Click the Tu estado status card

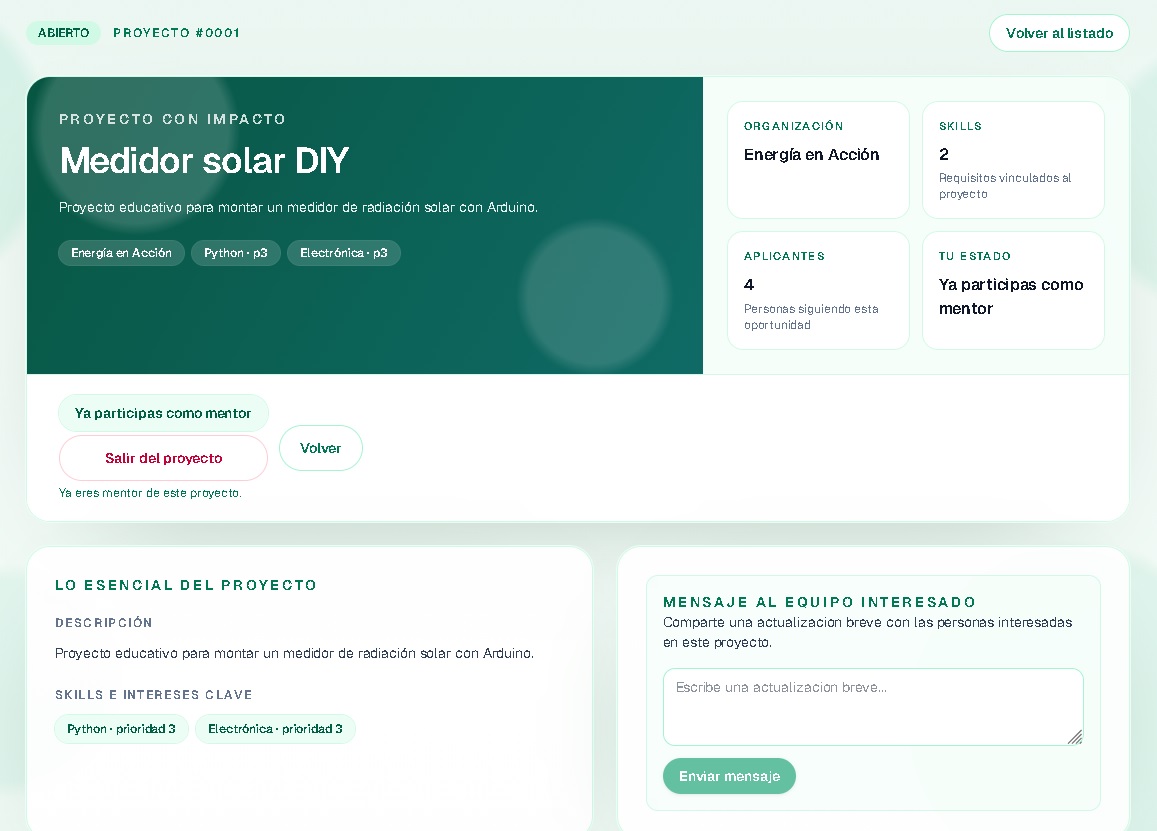(x=1012, y=290)
